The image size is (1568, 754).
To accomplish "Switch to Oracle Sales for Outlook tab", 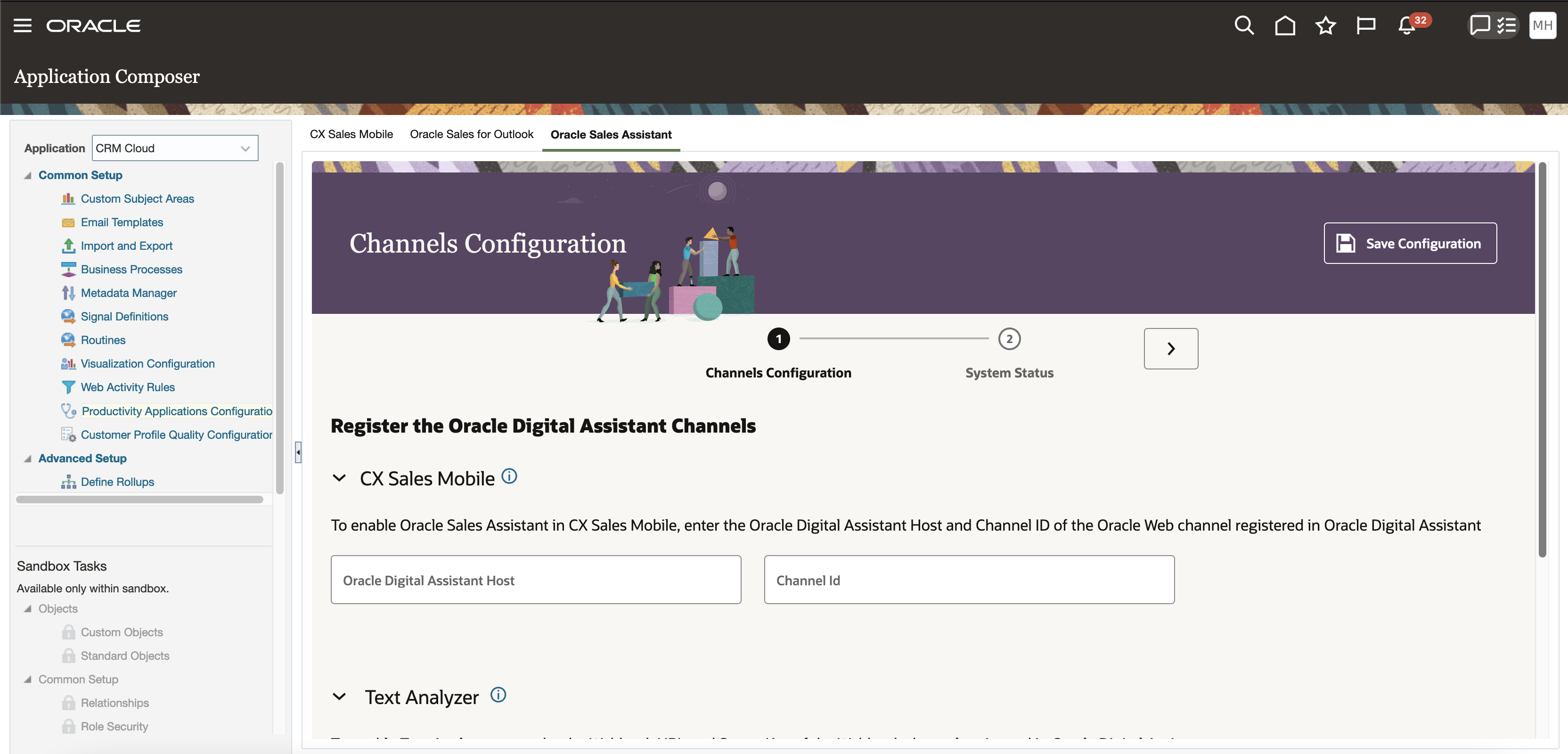I will 471,134.
